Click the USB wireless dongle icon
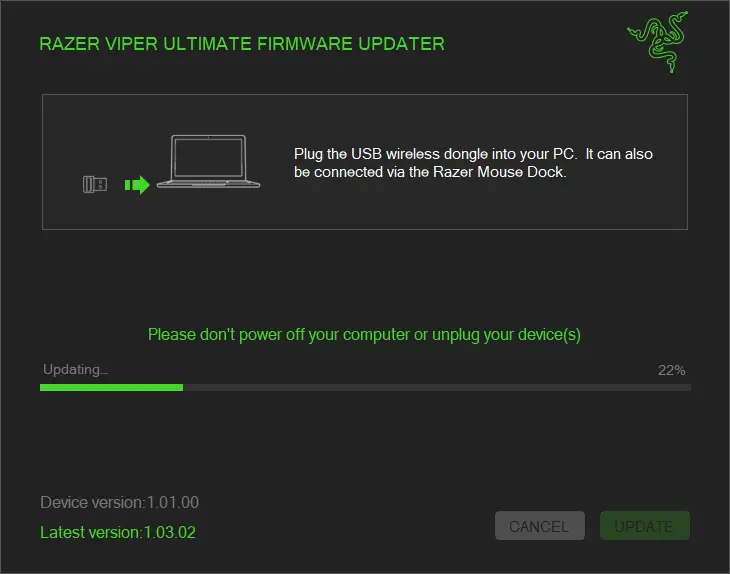Viewport: 730px width, 574px height. tap(95, 184)
